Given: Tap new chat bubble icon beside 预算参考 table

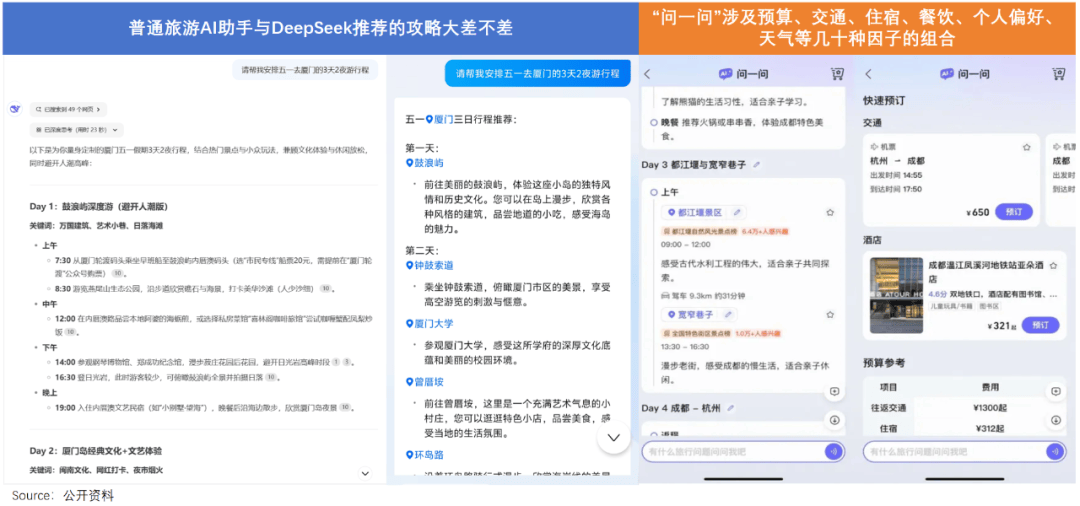Looking at the screenshot, I should coord(1055,392).
